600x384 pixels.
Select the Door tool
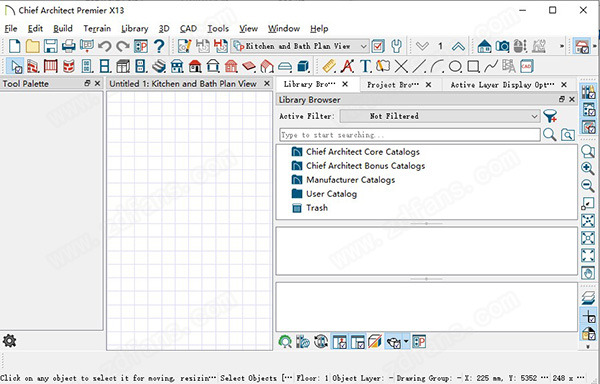[86, 67]
